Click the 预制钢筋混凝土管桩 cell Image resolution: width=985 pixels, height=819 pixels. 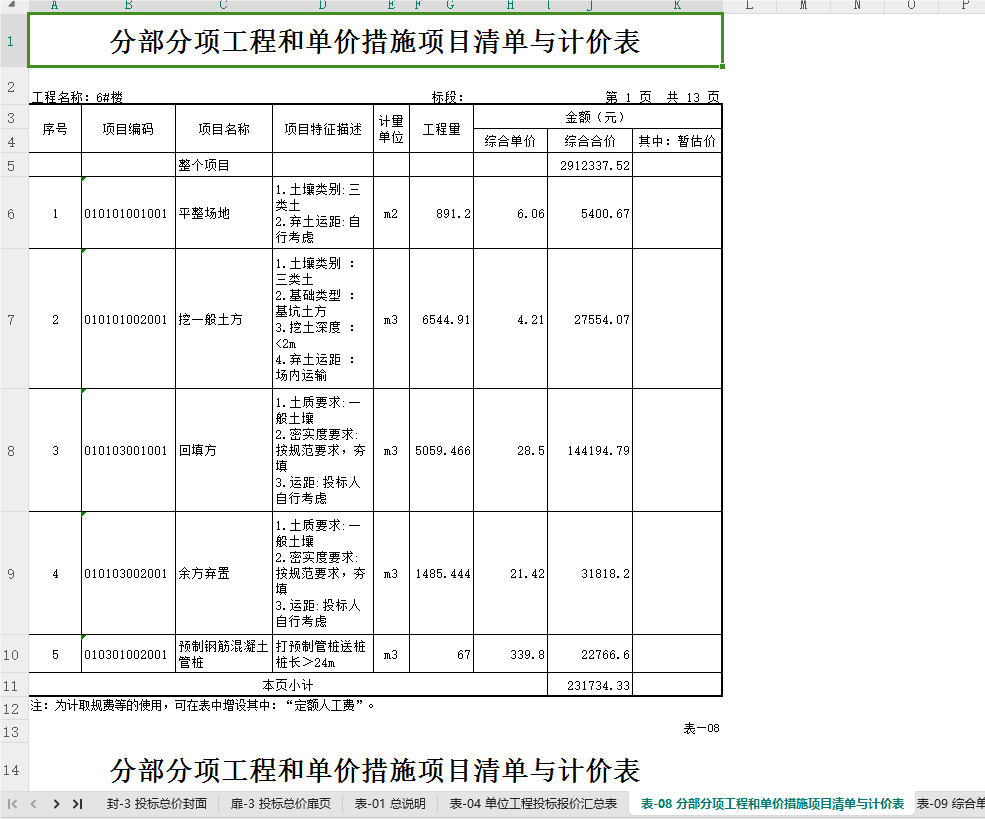(224, 654)
